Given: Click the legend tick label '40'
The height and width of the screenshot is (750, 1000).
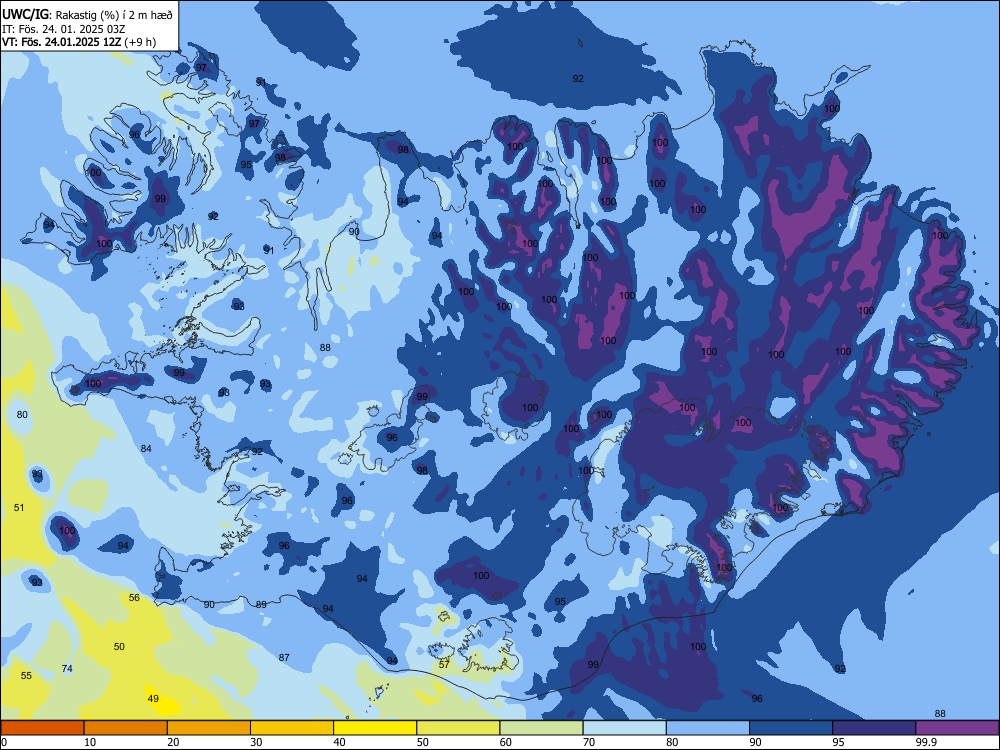Looking at the screenshot, I should pyautogui.click(x=339, y=742).
